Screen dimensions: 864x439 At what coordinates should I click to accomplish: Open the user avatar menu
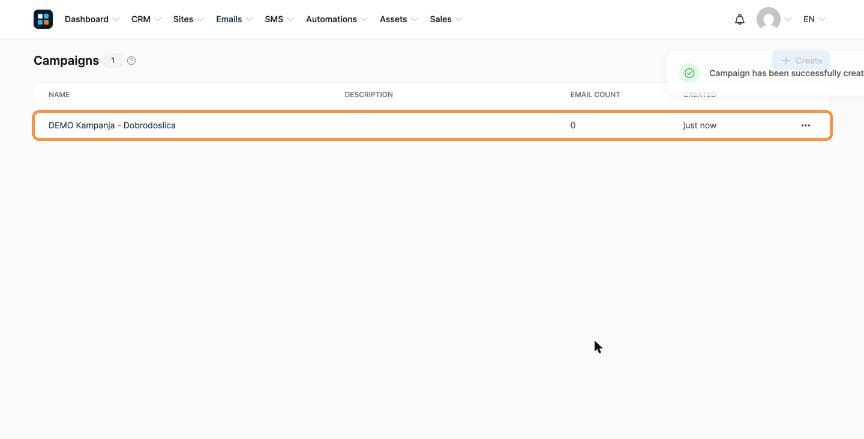pos(768,19)
